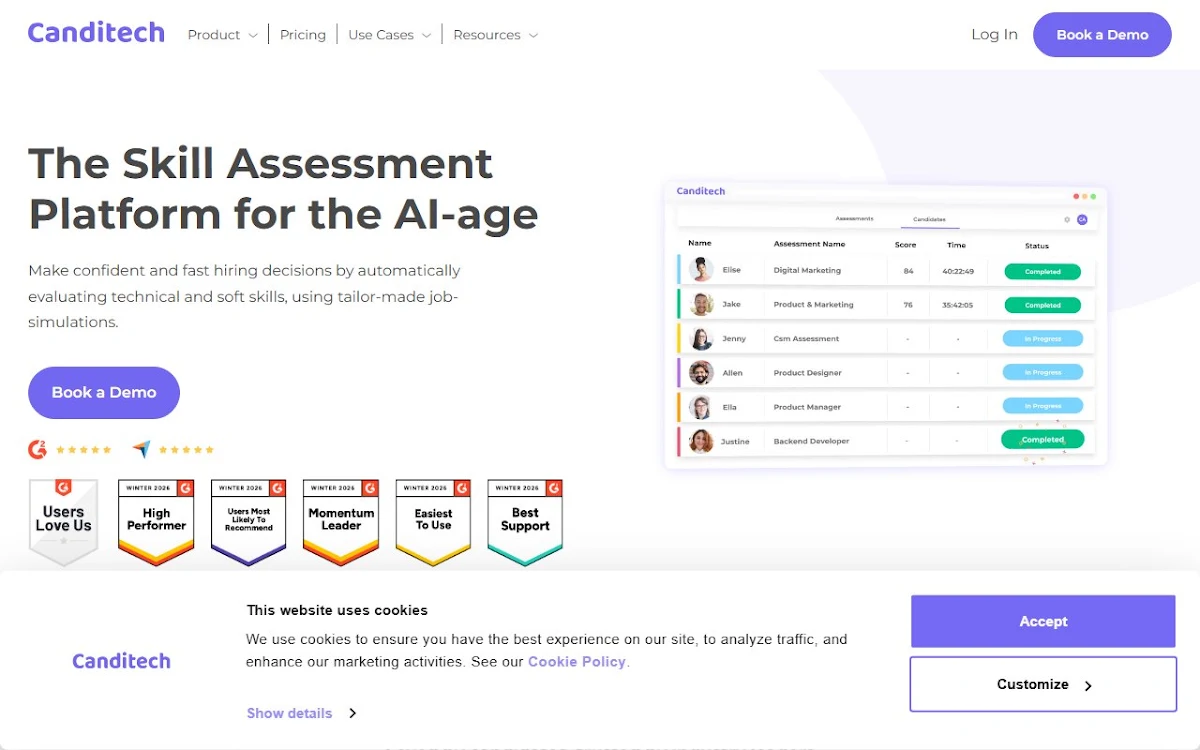The height and width of the screenshot is (750, 1200).
Task: Click the small gear icon beside the CA avatar
Action: click(1067, 219)
